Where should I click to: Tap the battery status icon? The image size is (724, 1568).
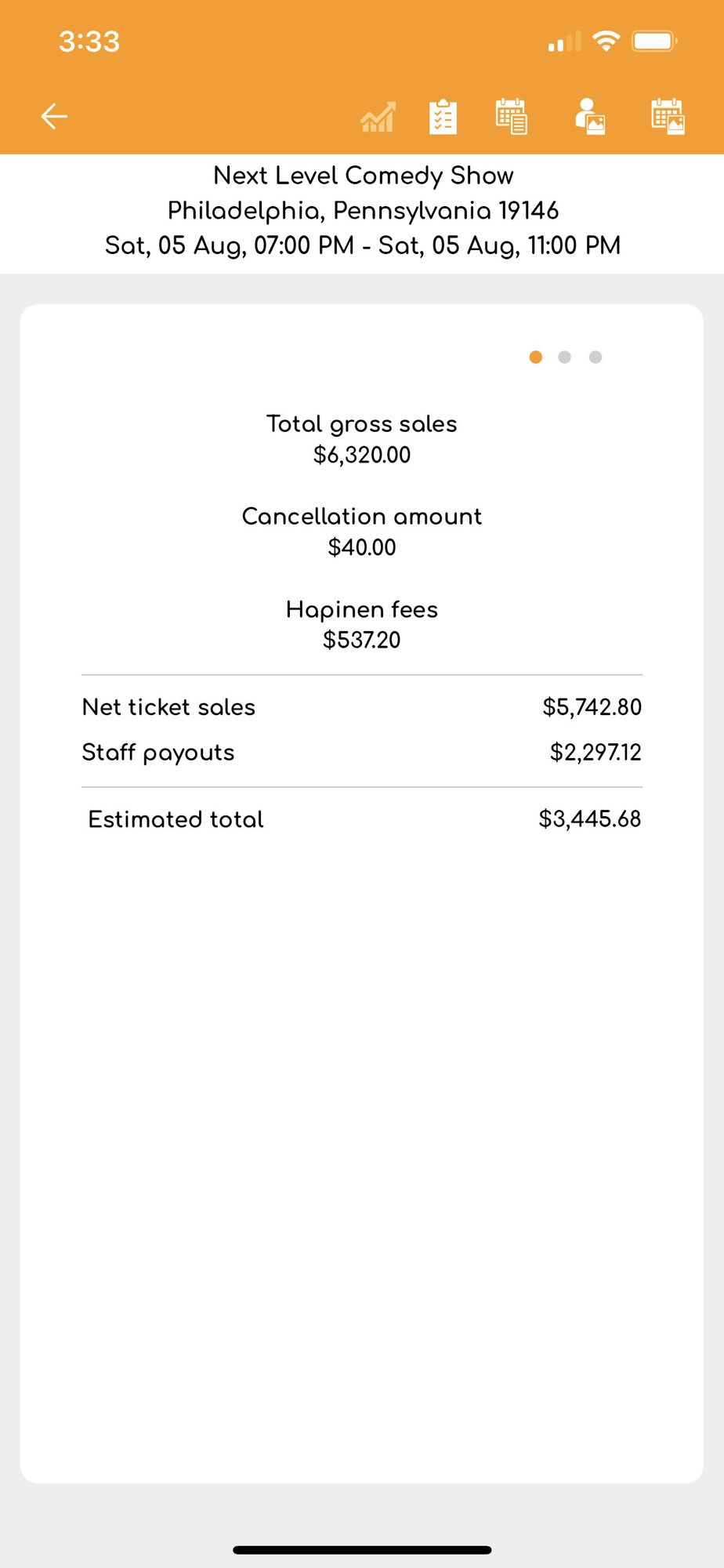(654, 41)
